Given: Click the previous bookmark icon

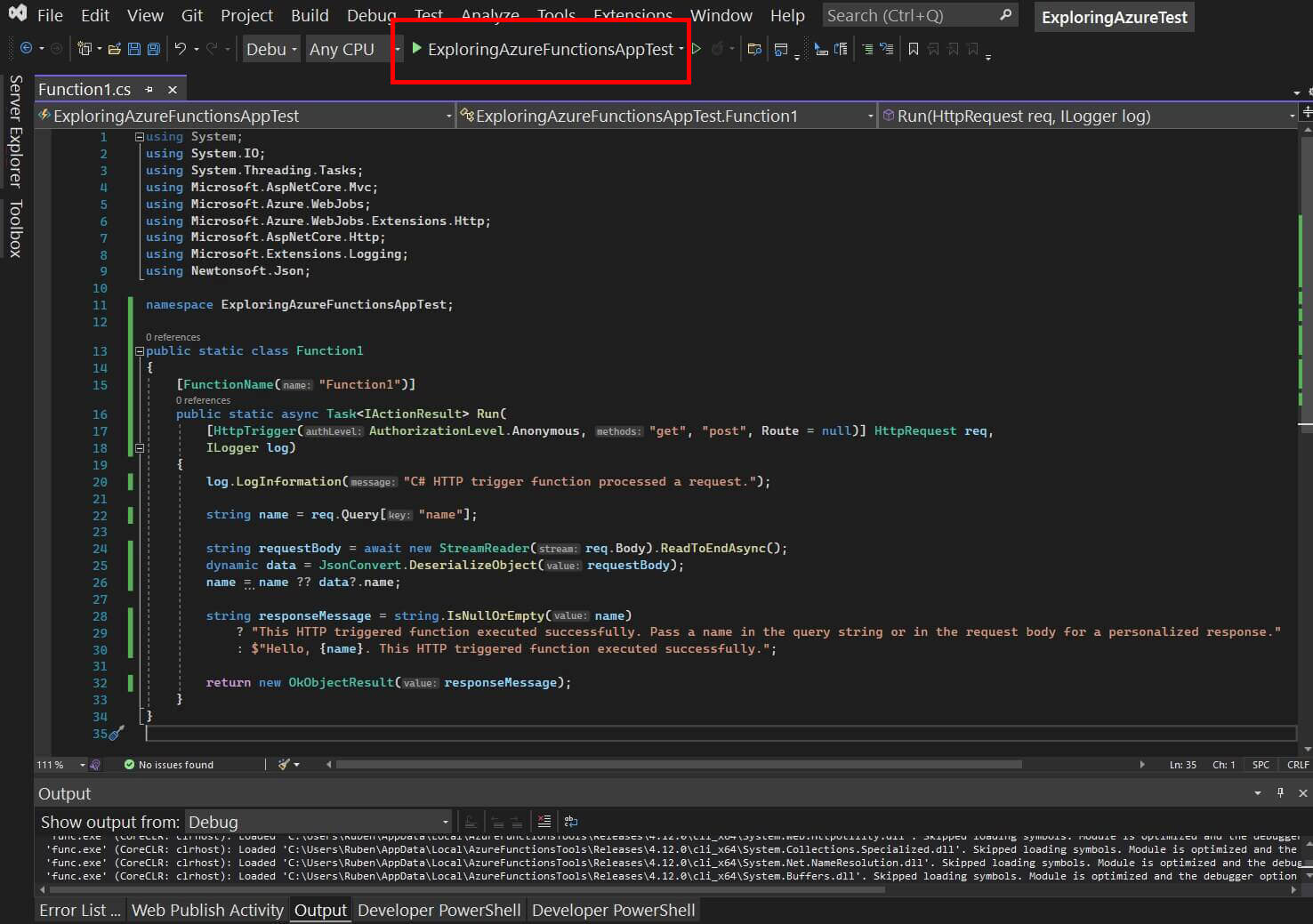Looking at the screenshot, I should pyautogui.click(x=933, y=49).
